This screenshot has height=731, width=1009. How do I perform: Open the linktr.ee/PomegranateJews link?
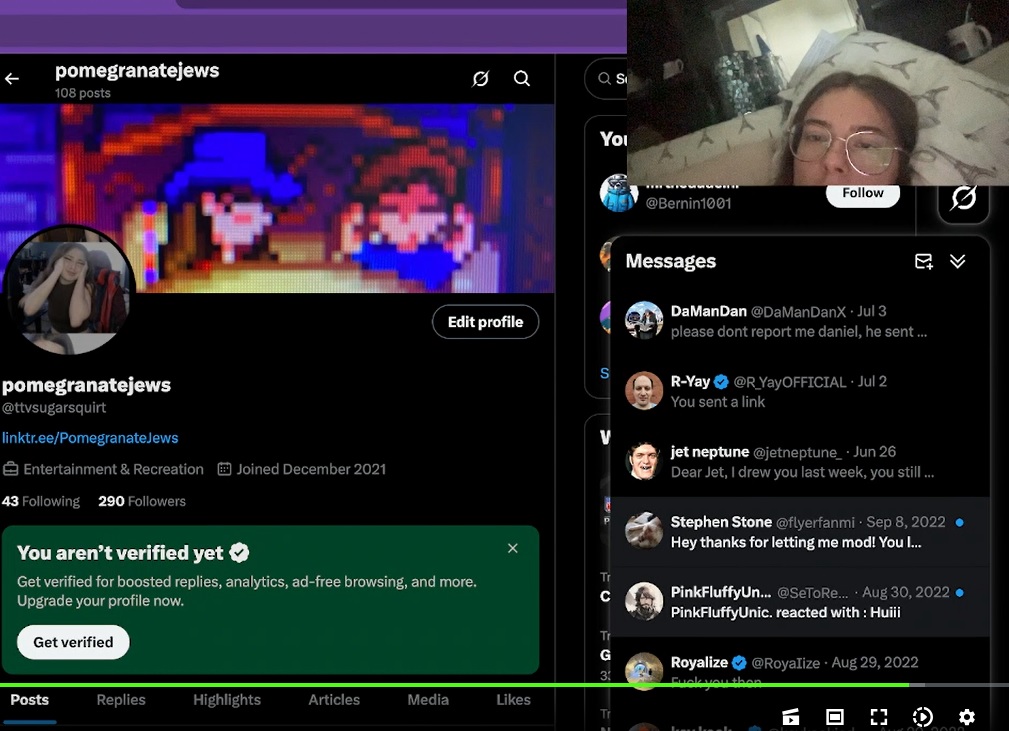point(90,438)
